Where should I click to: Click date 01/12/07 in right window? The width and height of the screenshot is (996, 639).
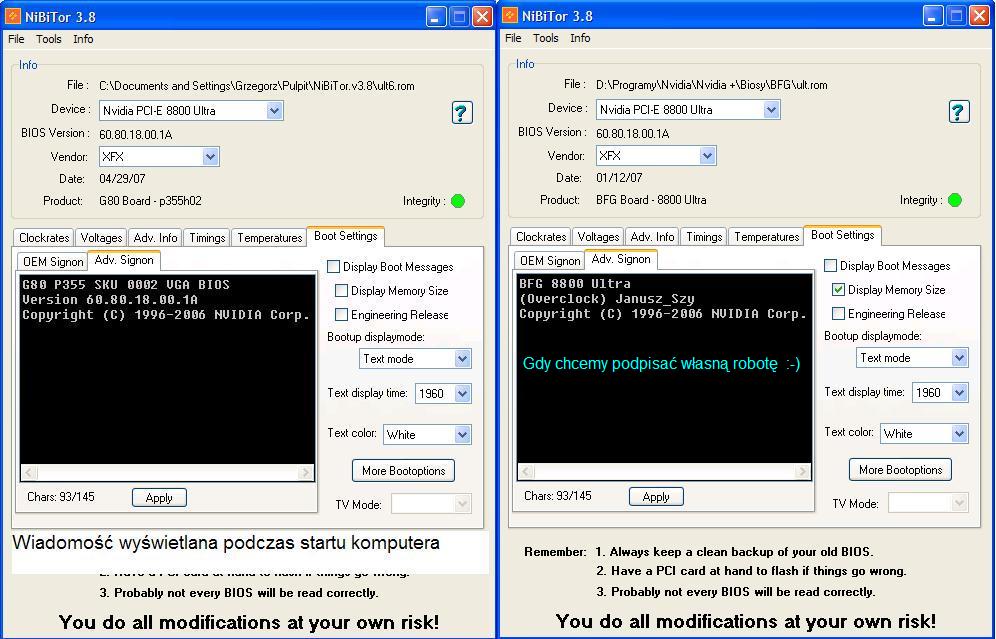619,178
